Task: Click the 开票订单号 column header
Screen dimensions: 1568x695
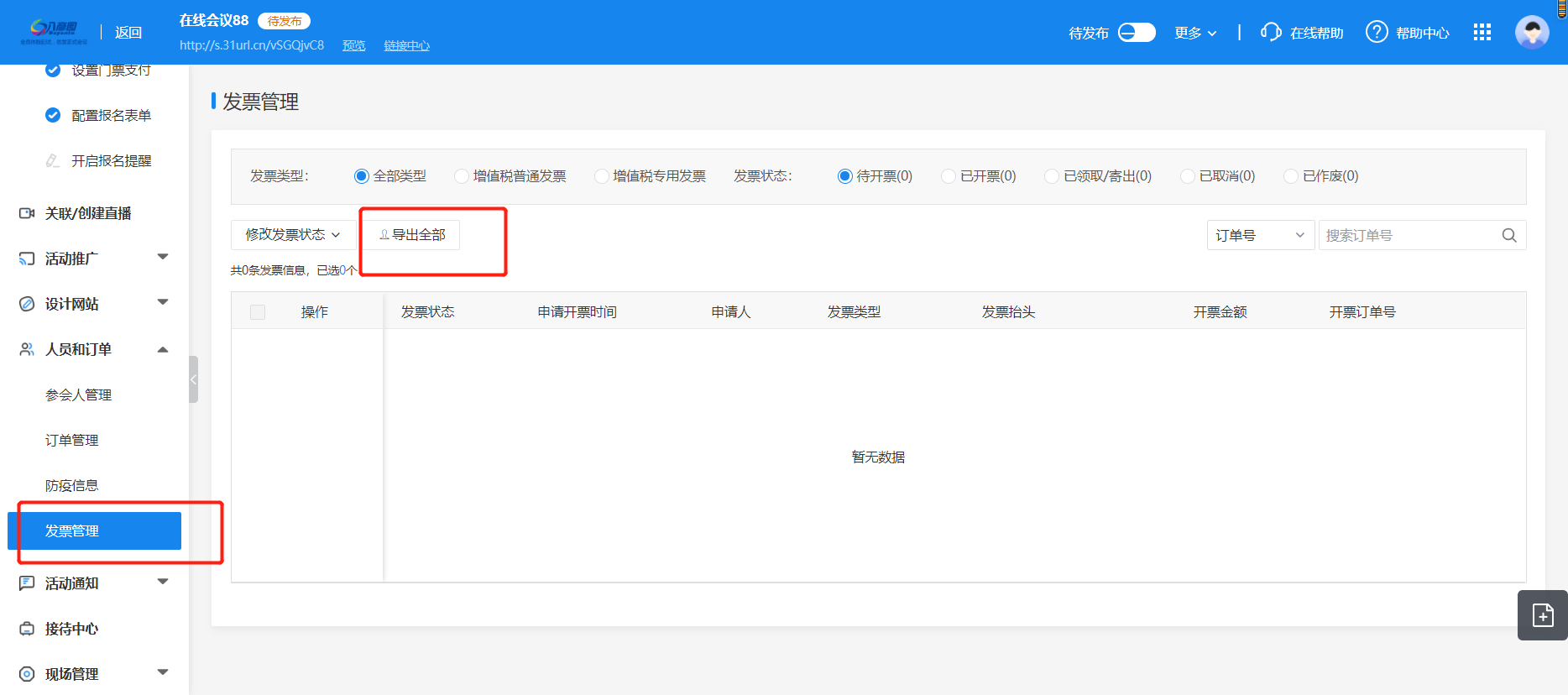Action: [1362, 312]
